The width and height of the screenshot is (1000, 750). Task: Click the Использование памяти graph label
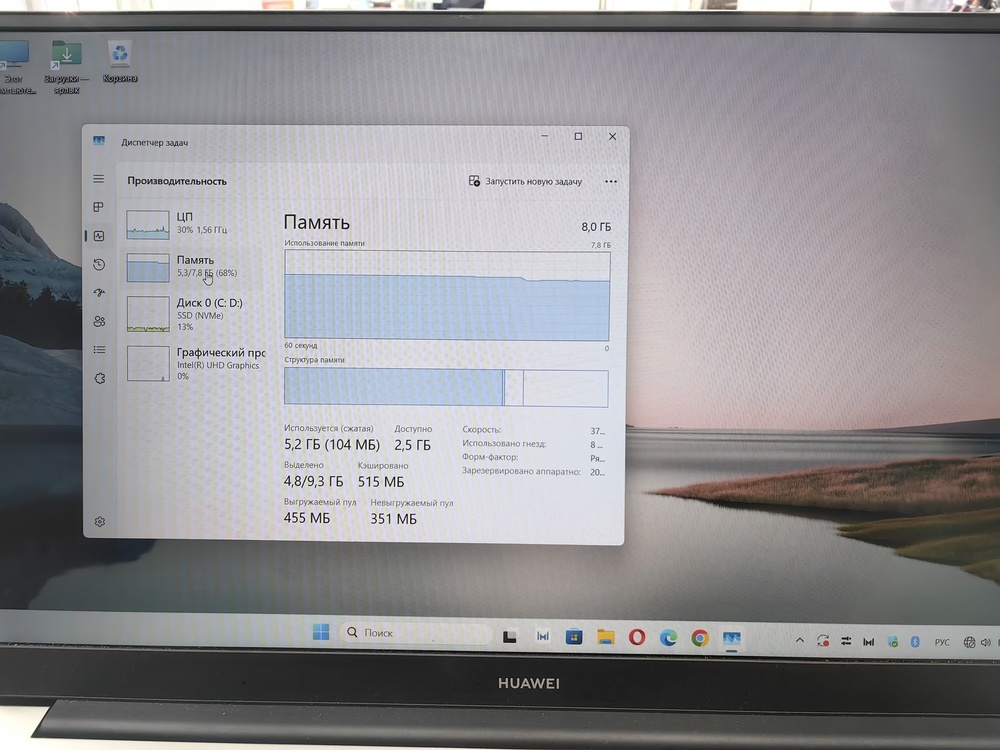point(325,243)
